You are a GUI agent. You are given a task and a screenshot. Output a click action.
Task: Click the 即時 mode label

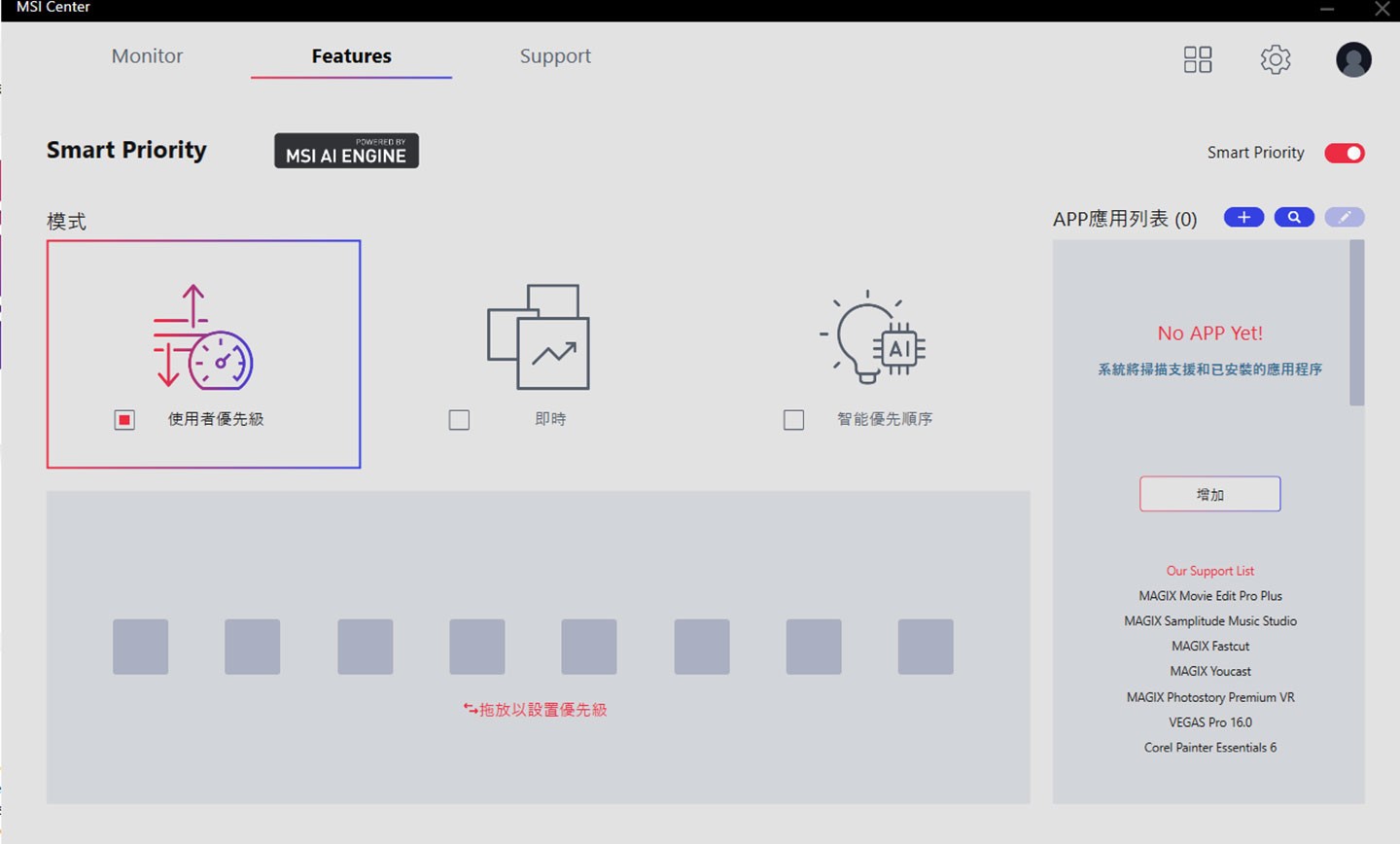point(550,419)
